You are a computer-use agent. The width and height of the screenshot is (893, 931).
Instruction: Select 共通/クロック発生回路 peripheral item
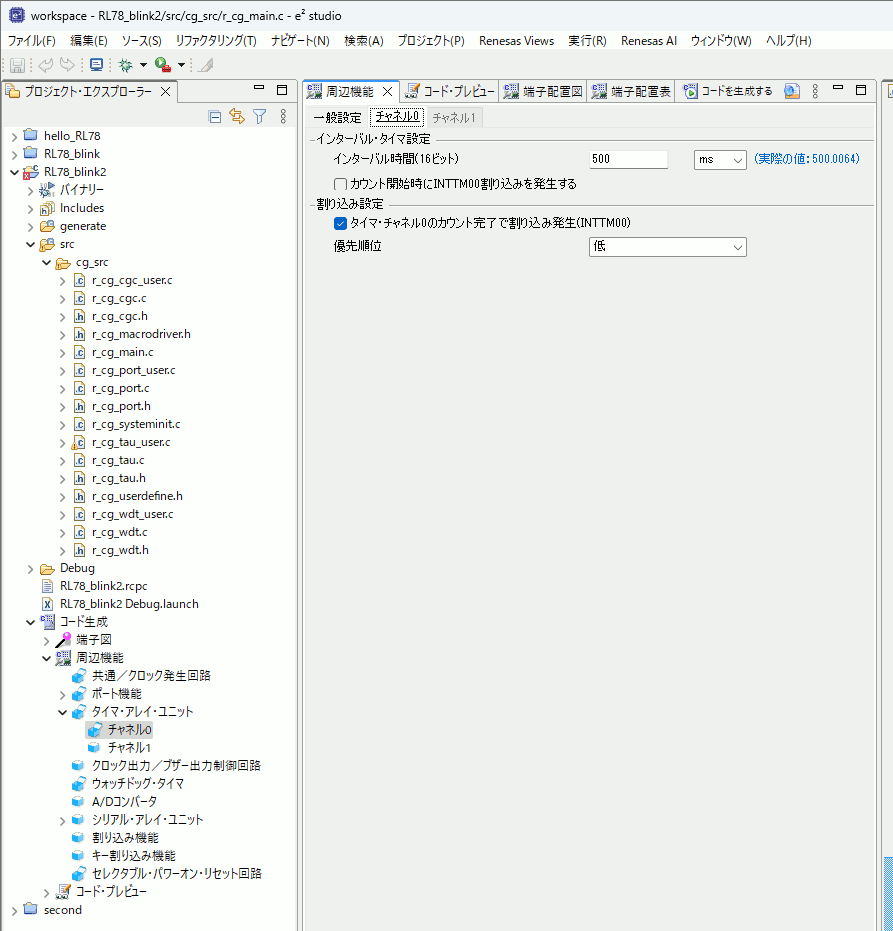tap(151, 676)
